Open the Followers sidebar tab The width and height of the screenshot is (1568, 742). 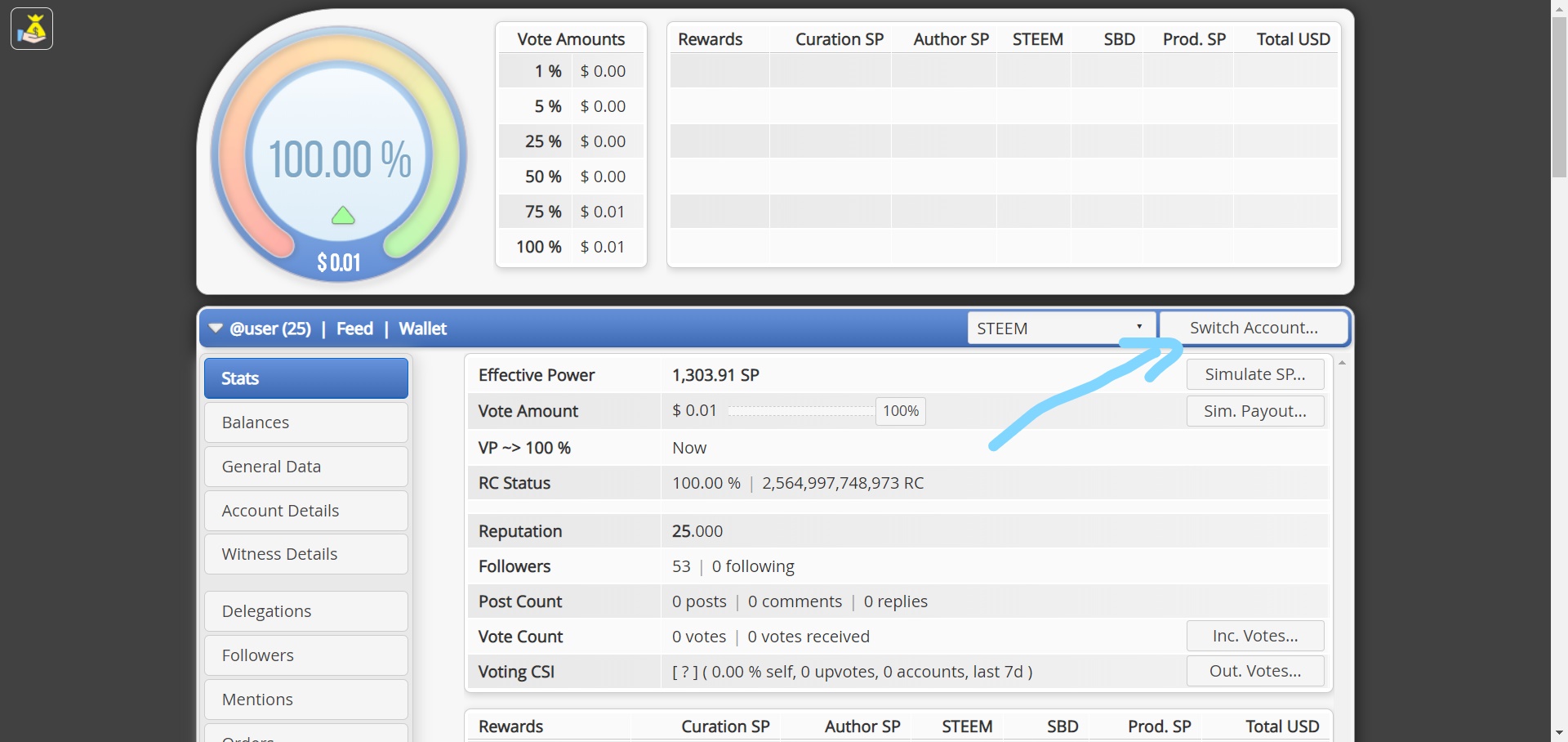306,655
